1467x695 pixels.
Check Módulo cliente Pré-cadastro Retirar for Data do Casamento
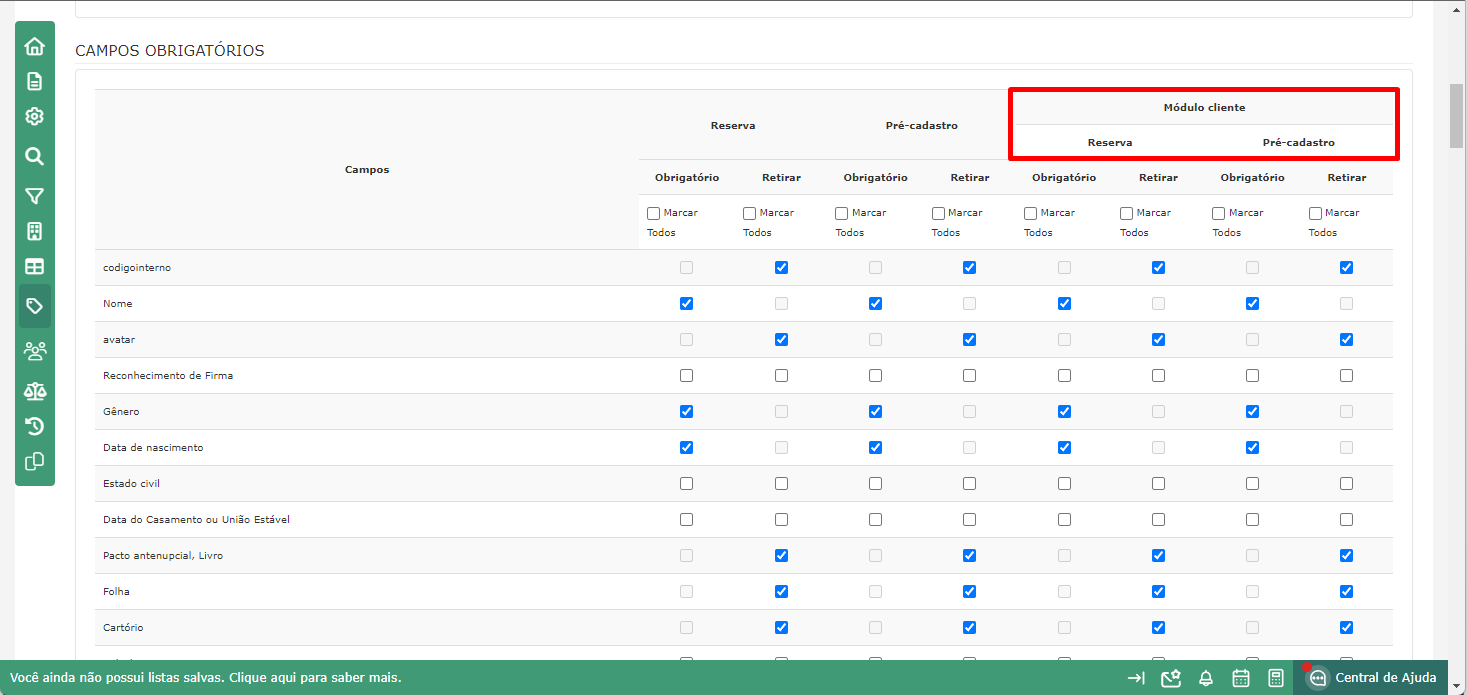1346,519
